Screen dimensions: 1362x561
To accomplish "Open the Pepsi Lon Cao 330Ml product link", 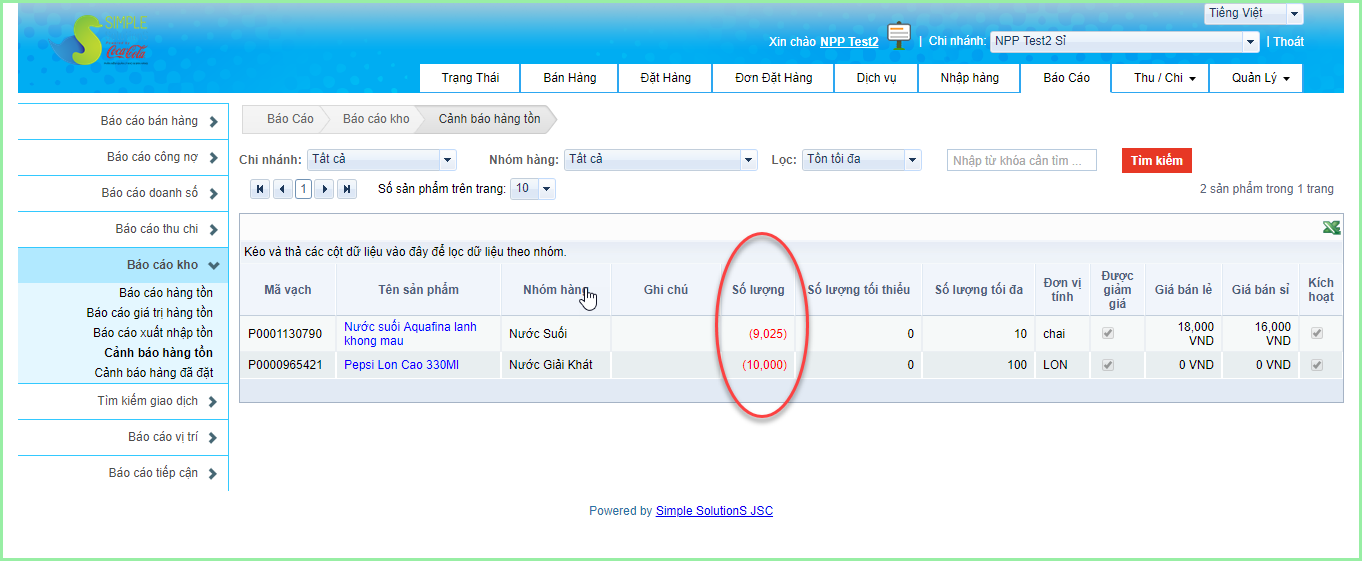I will pos(401,365).
